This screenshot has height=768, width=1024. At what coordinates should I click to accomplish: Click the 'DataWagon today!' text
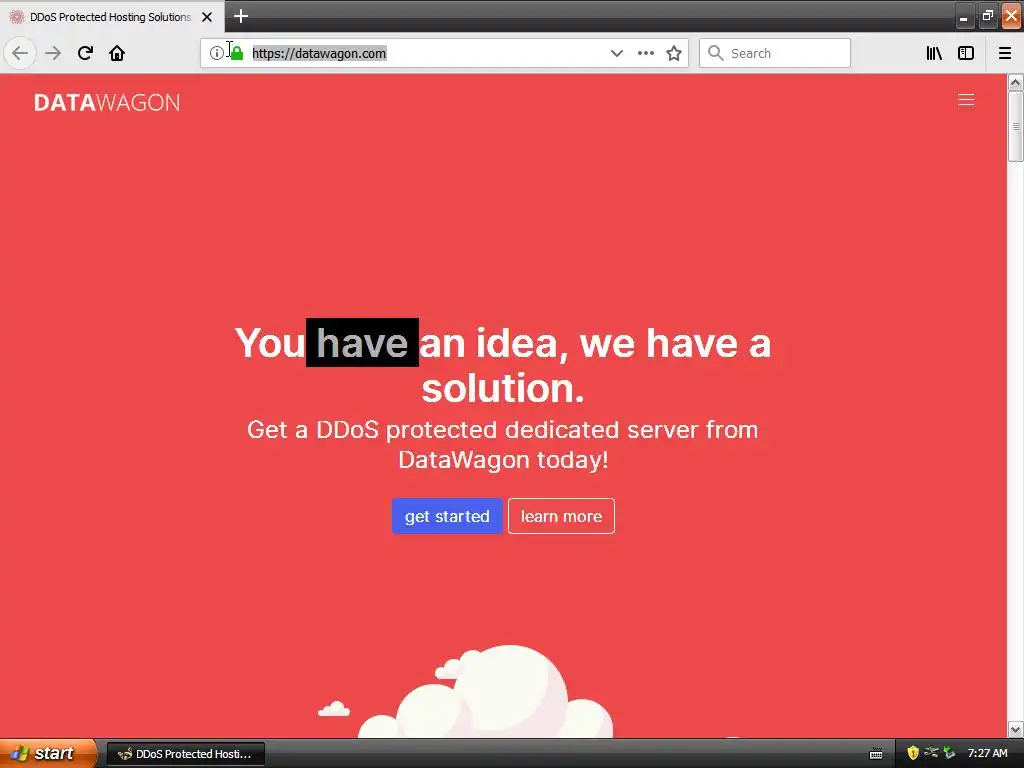point(503,460)
